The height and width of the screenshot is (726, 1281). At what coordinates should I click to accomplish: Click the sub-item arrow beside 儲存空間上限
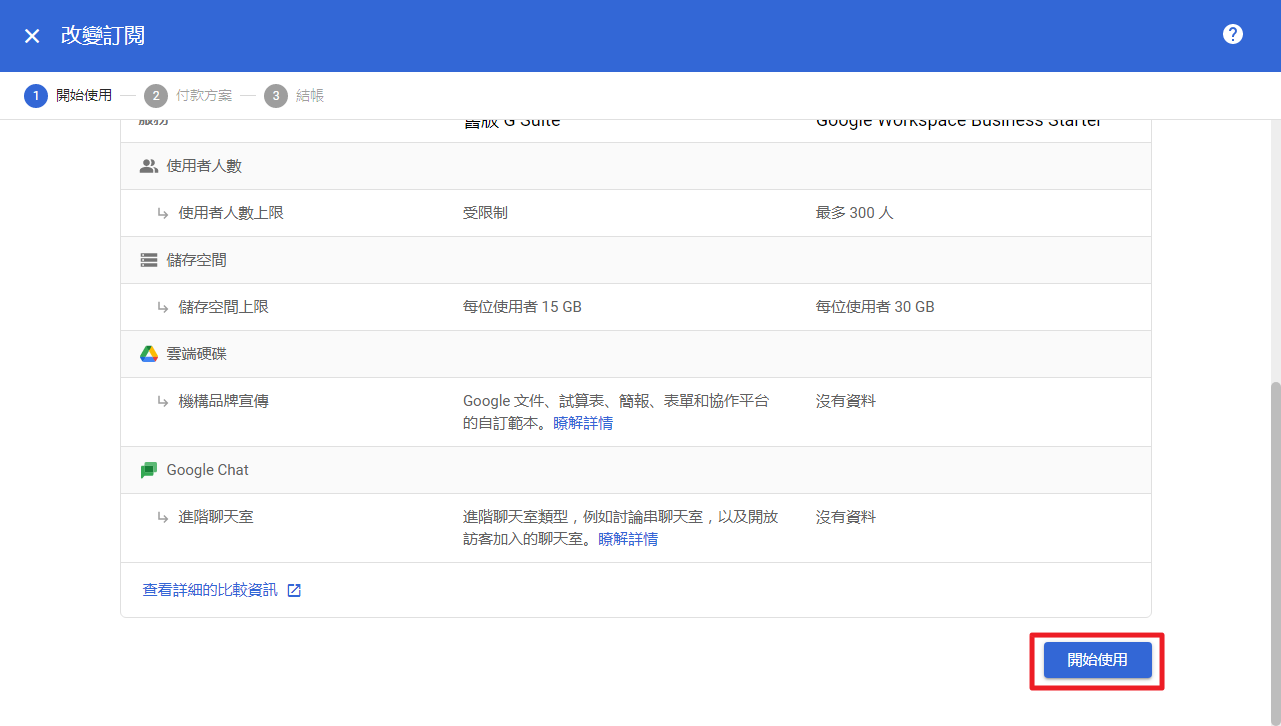162,307
